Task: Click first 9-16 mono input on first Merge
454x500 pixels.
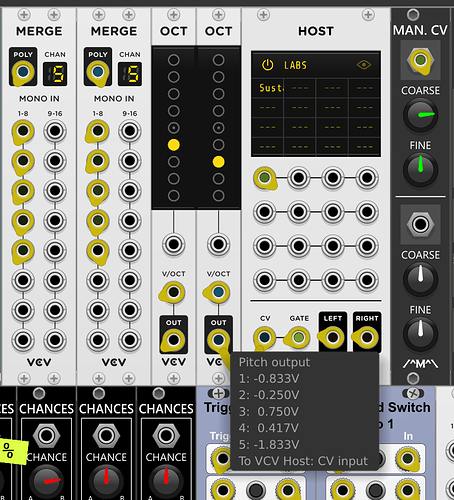Action: pyautogui.click(x=55, y=131)
